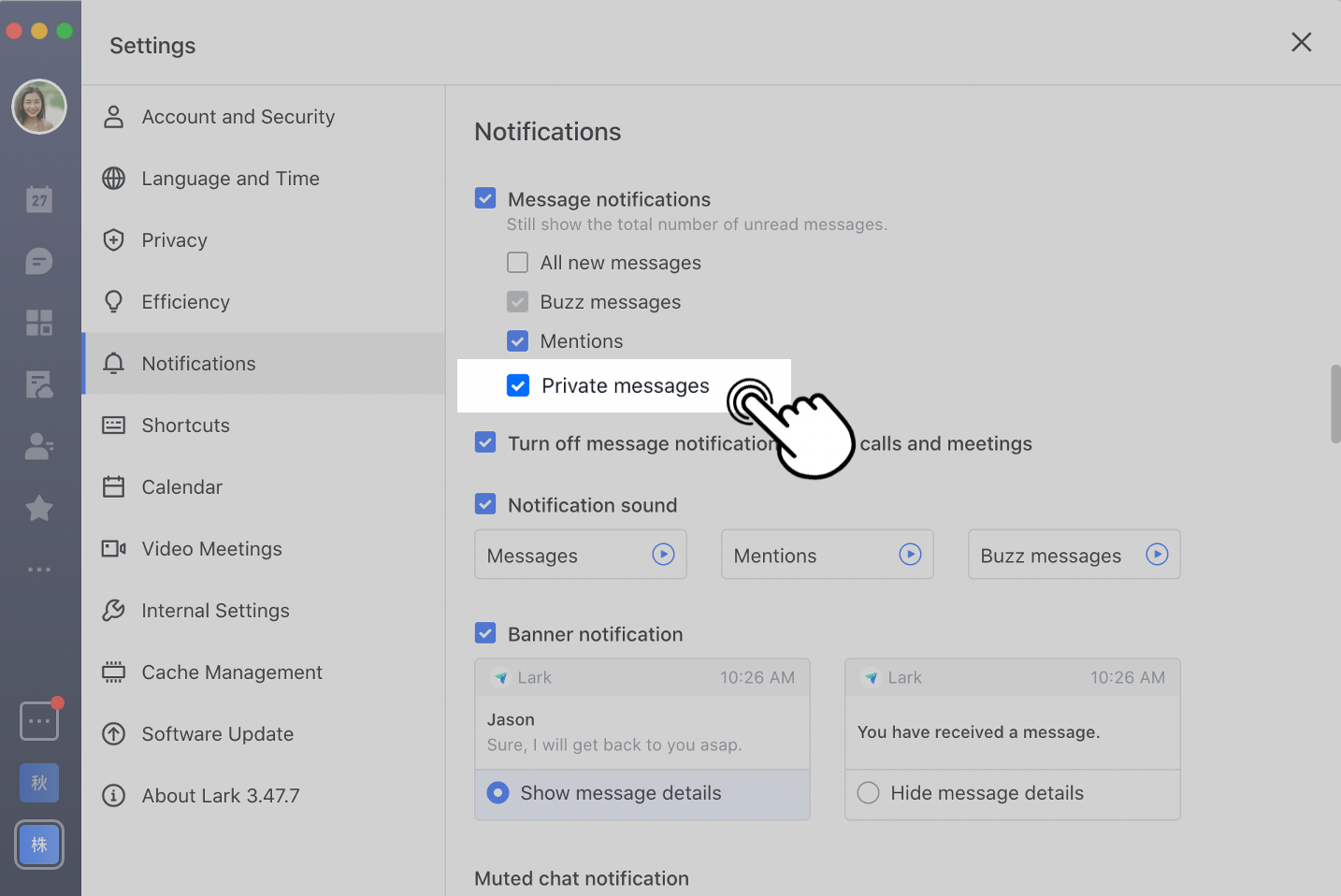Open the Docs icon in the sidebar
The width and height of the screenshot is (1341, 896).
39,384
